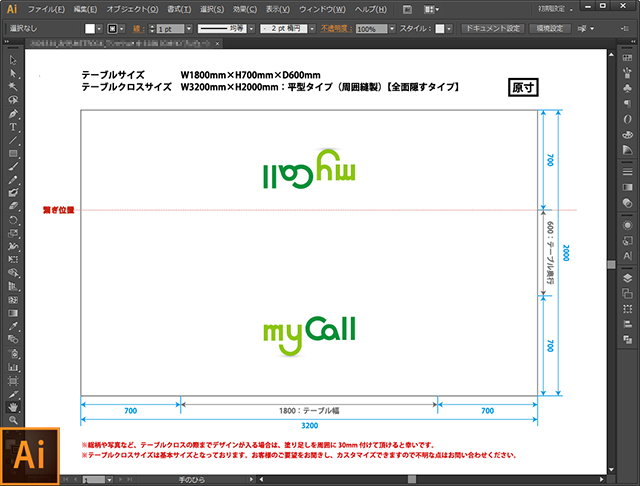This screenshot has width=640, height=486.
Task: Click the 環境設定 button
Action: click(x=550, y=29)
